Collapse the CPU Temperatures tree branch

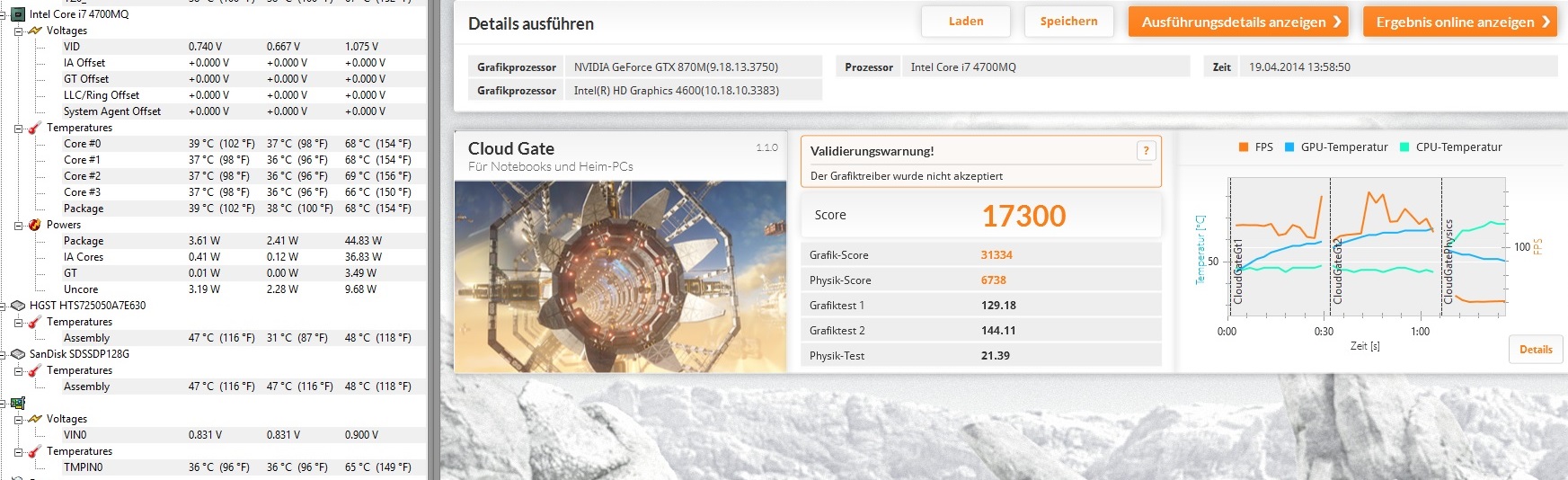click(18, 128)
